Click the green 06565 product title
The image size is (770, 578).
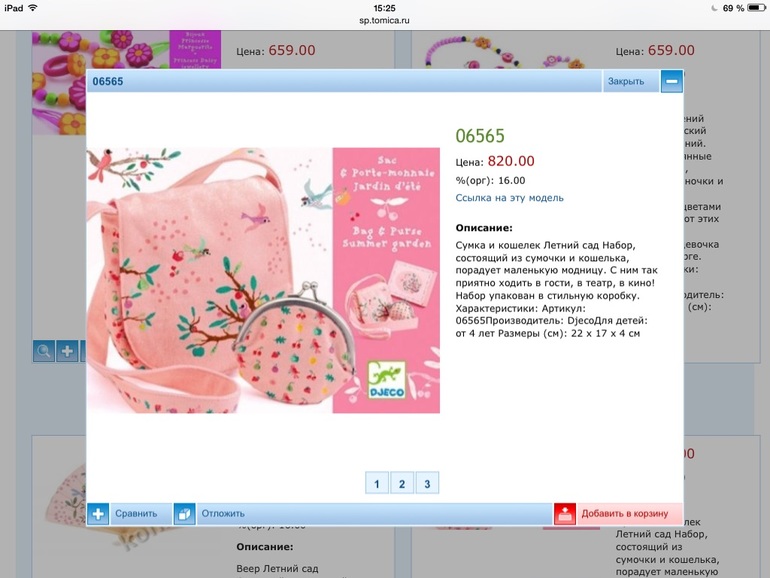click(480, 136)
